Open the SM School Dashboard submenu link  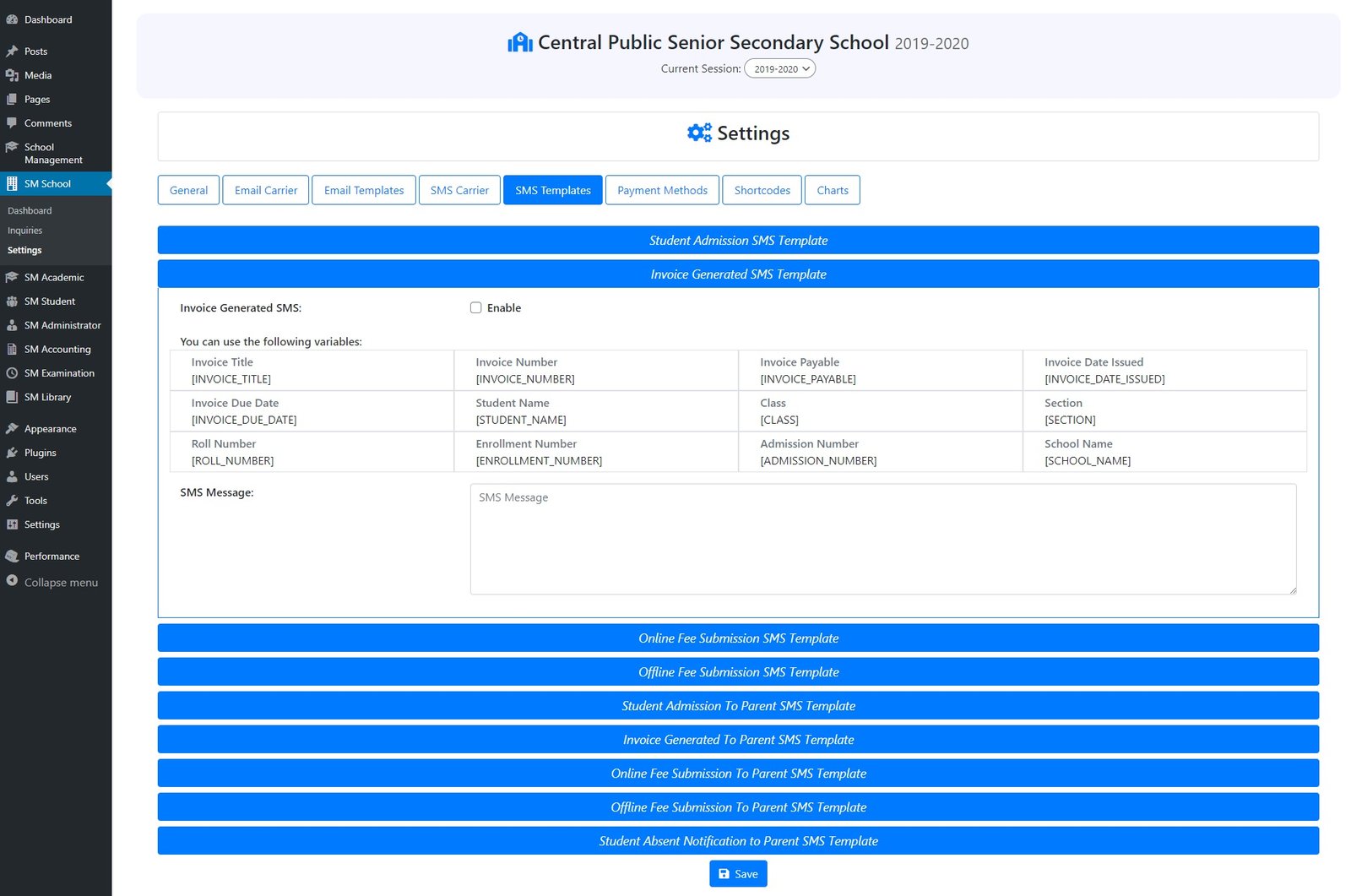(x=30, y=210)
